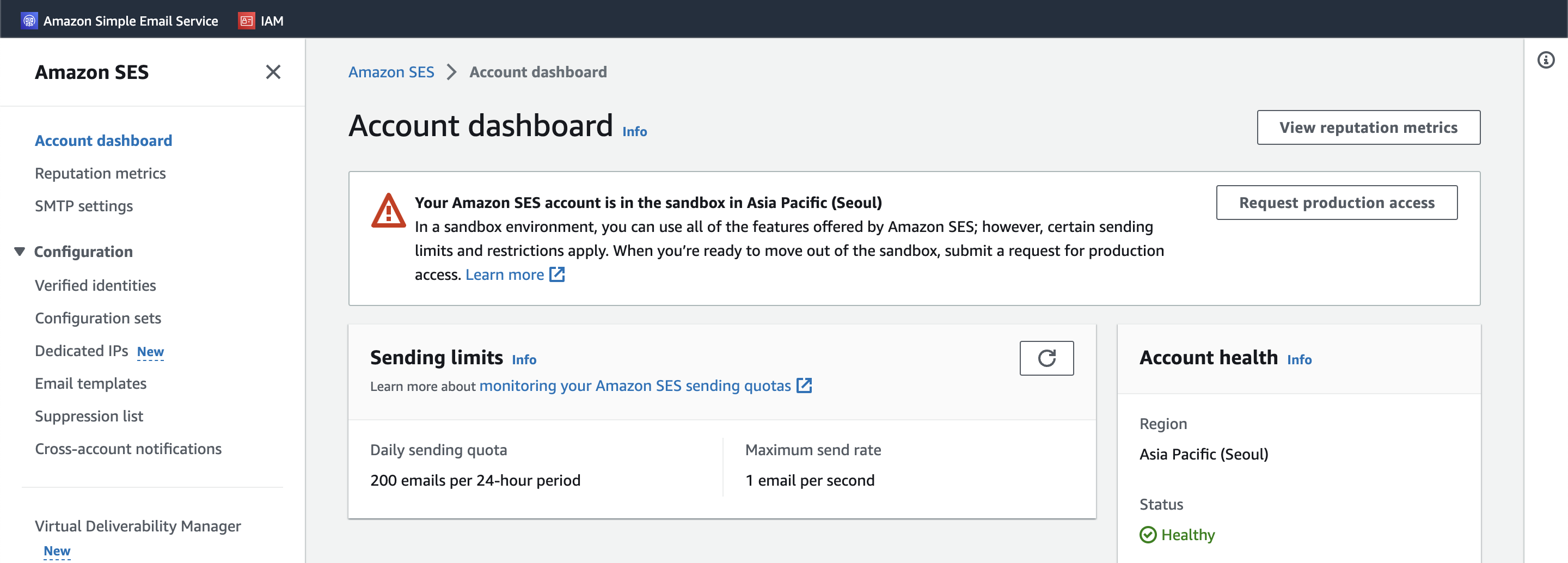
Task: Open Info link beside Account health
Action: [1299, 360]
